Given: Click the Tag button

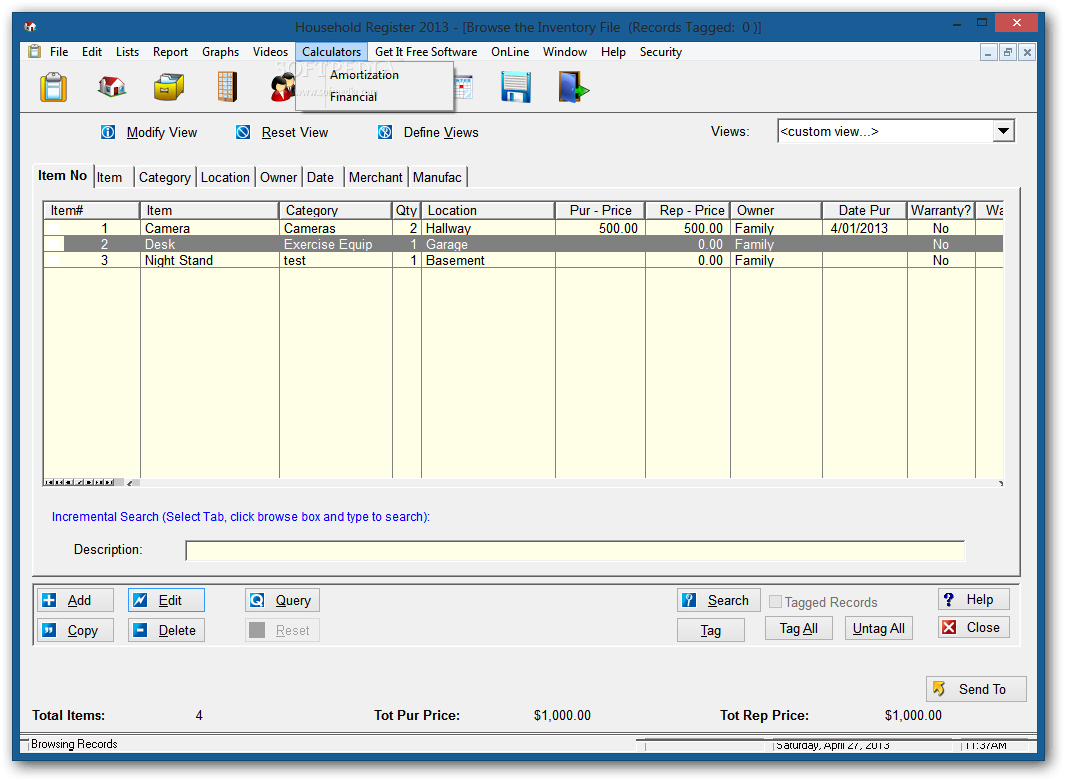Looking at the screenshot, I should (x=710, y=630).
